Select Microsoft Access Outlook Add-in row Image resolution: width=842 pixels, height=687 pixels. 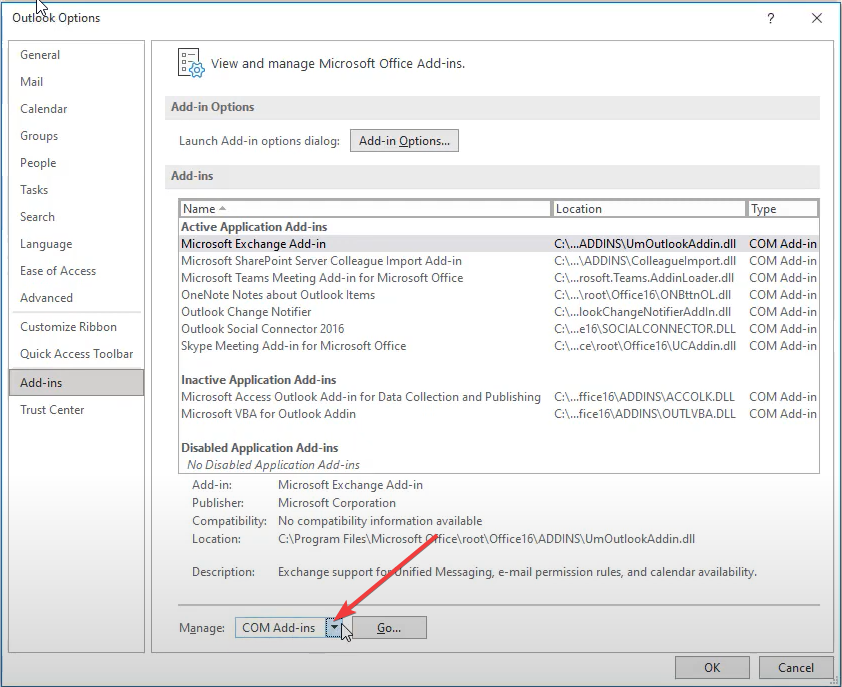pos(499,397)
